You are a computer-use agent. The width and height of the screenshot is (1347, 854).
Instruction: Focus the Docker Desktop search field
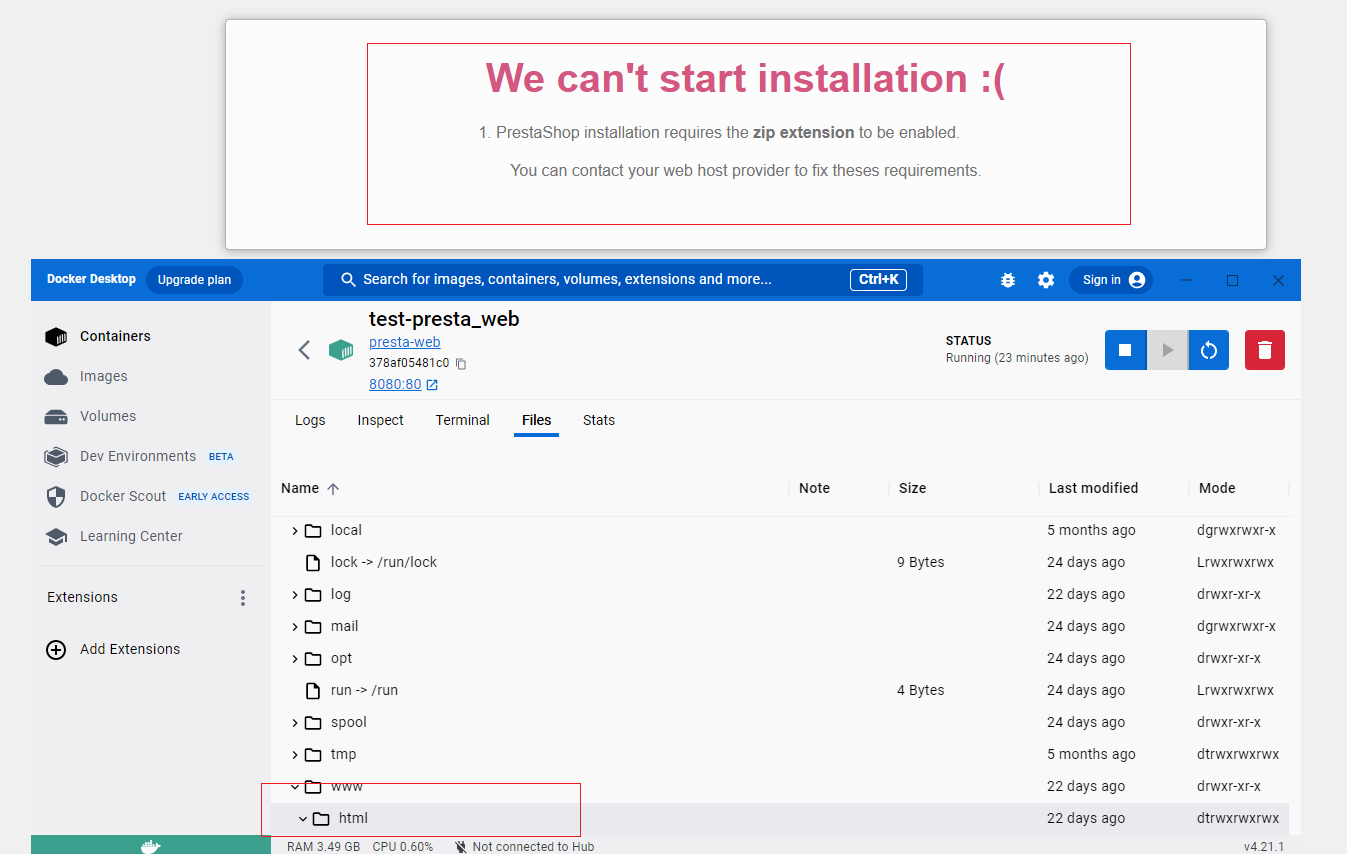coord(622,280)
